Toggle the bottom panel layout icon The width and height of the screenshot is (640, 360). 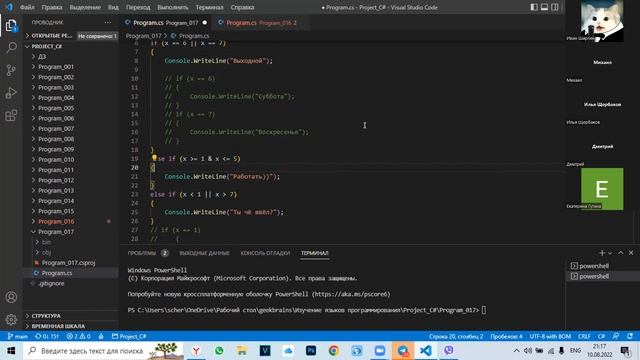[x=544, y=7]
